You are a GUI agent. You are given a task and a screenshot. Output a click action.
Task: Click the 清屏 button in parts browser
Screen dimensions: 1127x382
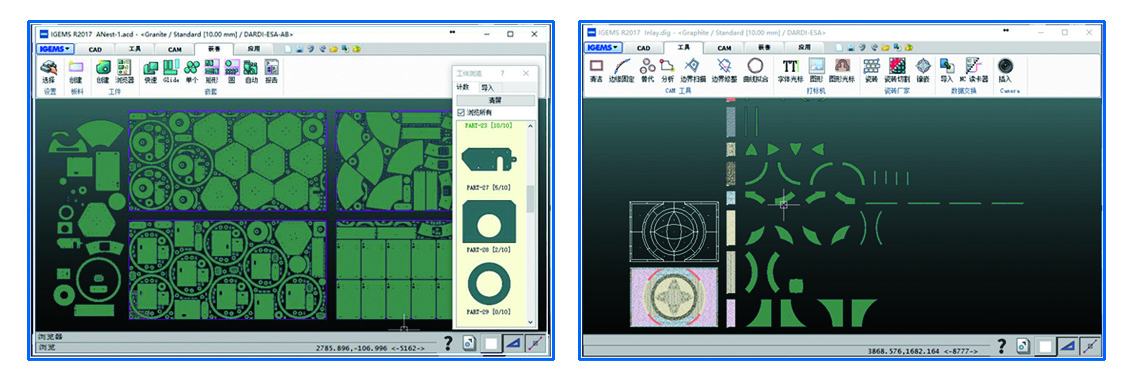pos(495,100)
